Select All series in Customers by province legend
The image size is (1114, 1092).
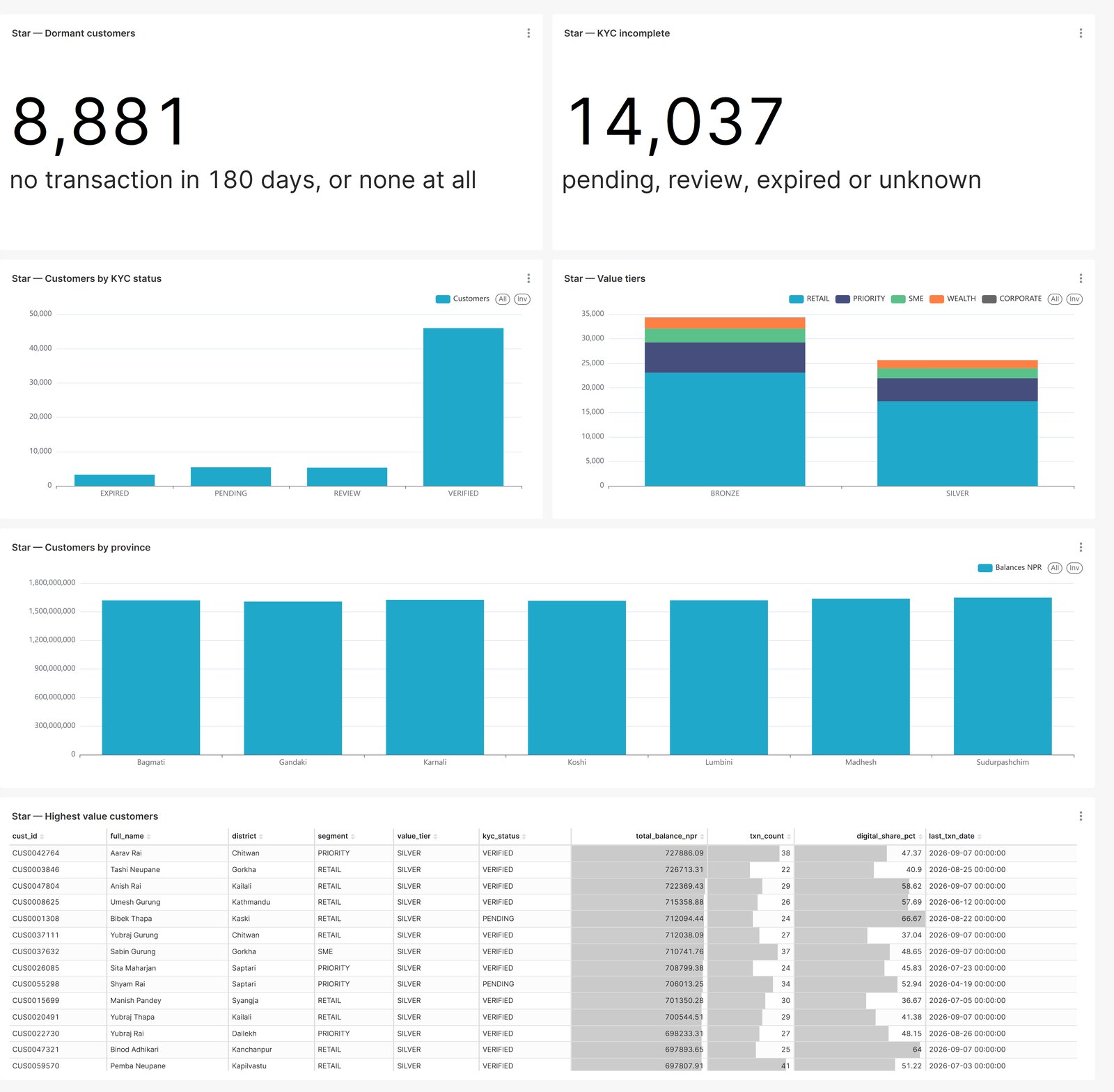point(1055,568)
